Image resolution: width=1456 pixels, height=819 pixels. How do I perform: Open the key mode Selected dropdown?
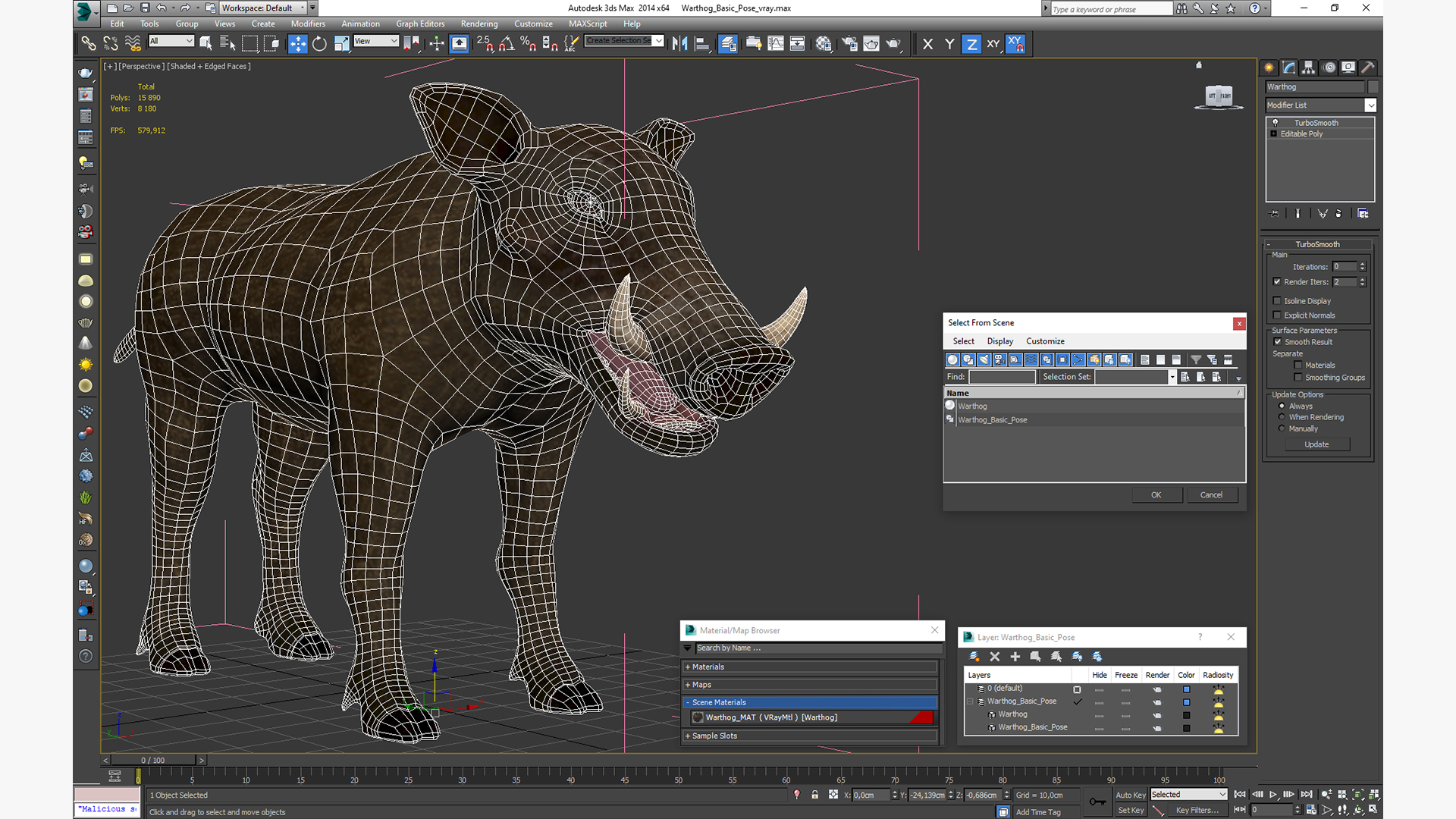(x=1188, y=795)
